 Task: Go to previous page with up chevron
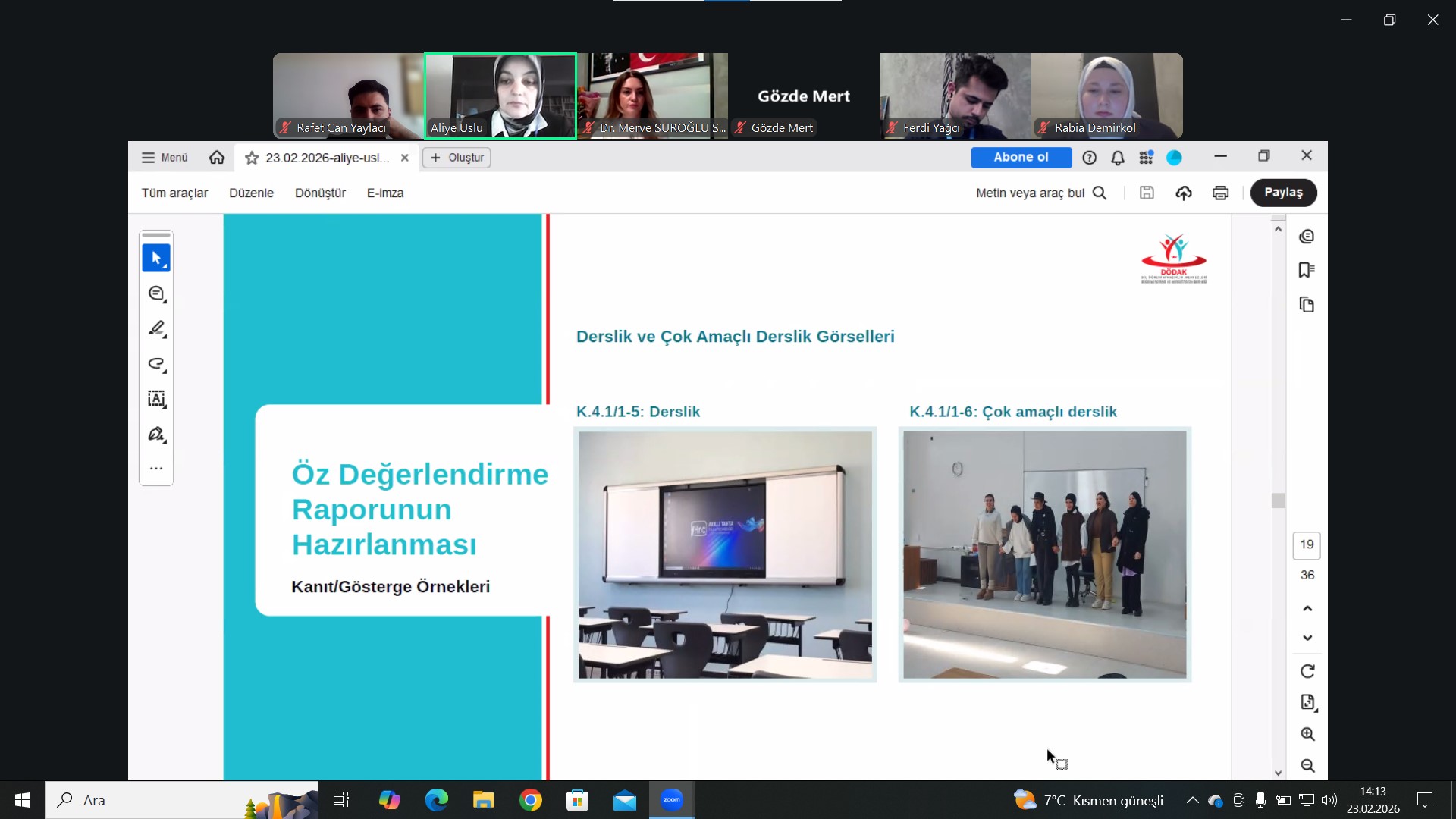[x=1307, y=608]
